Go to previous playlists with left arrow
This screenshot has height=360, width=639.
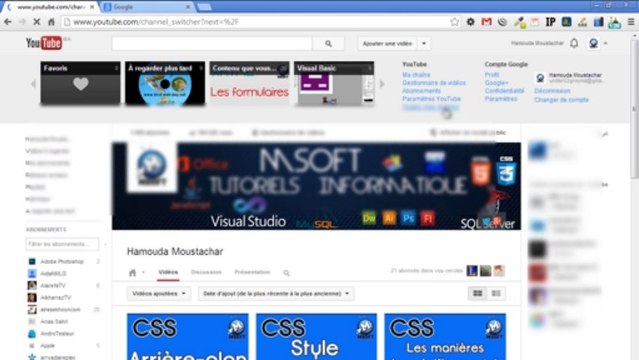[x=33, y=84]
